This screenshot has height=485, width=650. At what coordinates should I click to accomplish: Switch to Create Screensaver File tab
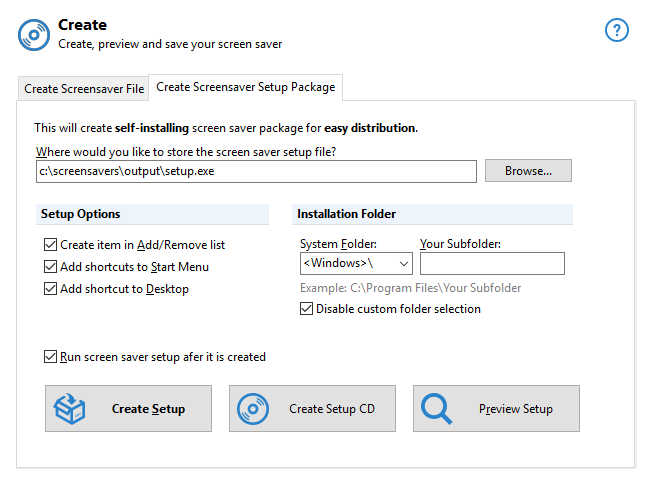(x=84, y=89)
